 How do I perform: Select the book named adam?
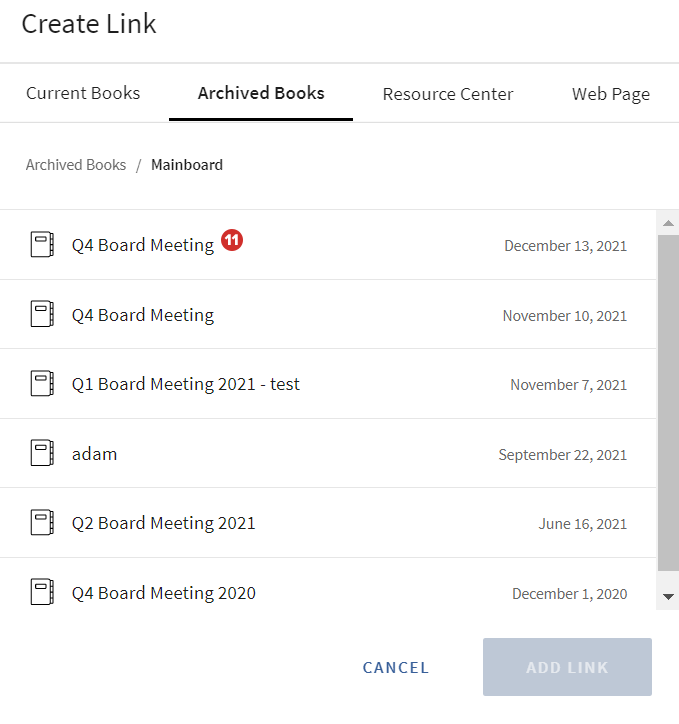[95, 454]
